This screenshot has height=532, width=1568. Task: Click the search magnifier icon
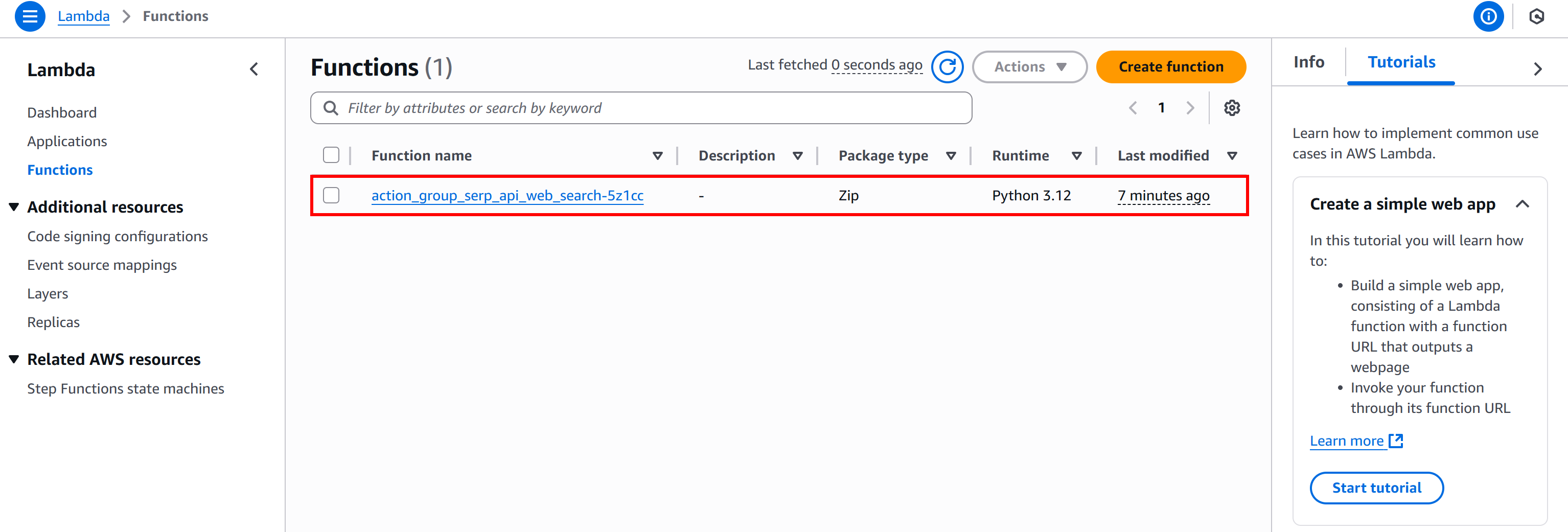[331, 108]
